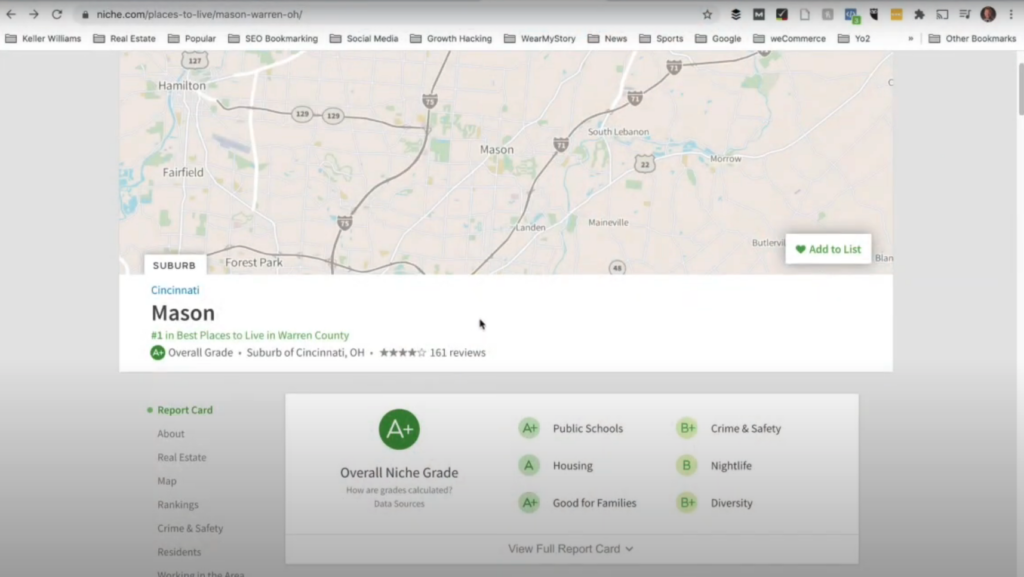Open the Growth Hacking bookmark folder
1024x577 pixels.
pos(451,39)
